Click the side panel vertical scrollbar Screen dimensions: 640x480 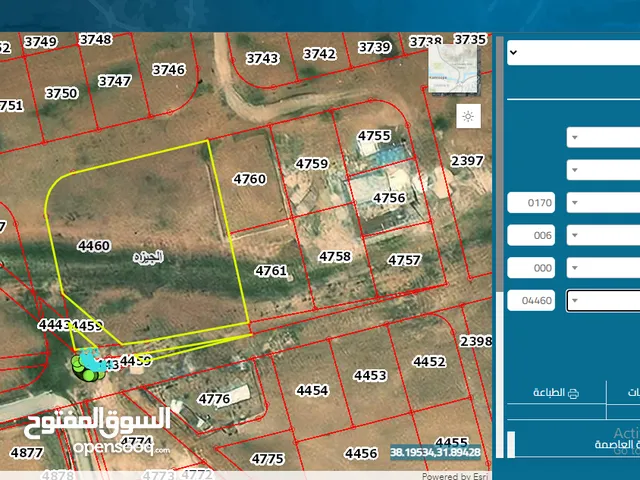tap(500, 245)
